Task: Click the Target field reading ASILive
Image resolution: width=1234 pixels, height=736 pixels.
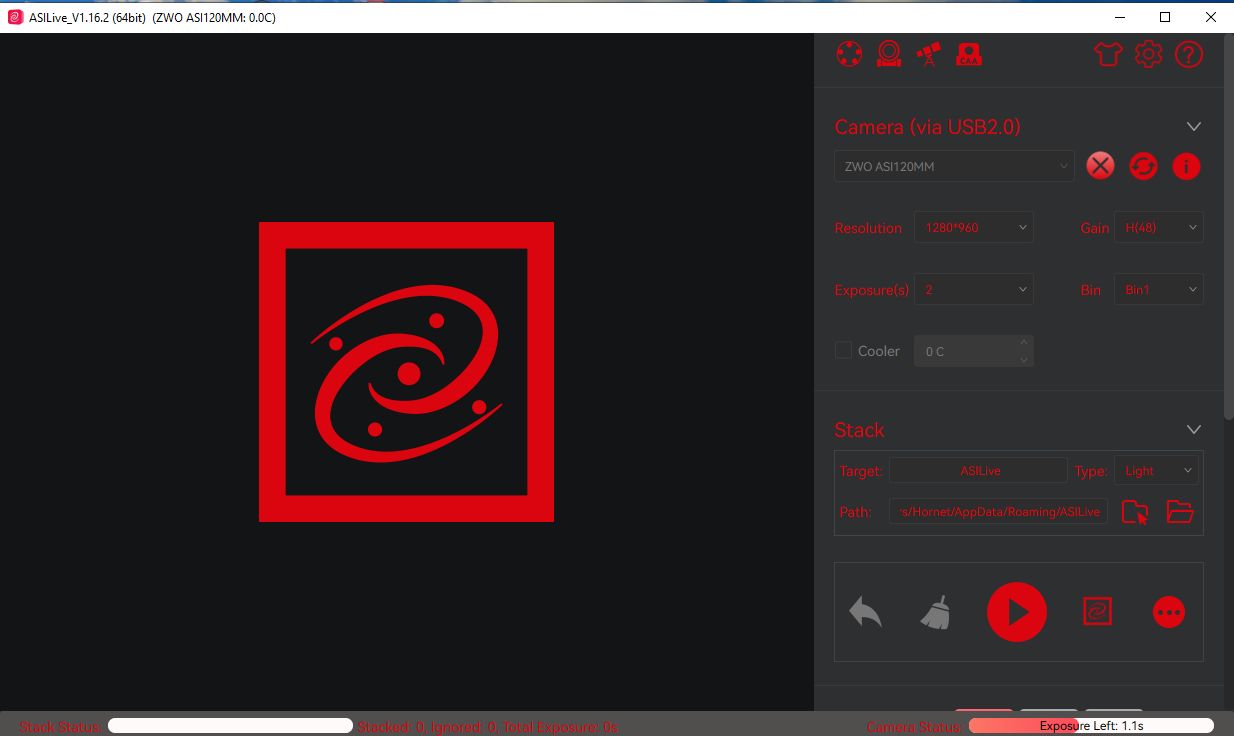Action: (978, 470)
